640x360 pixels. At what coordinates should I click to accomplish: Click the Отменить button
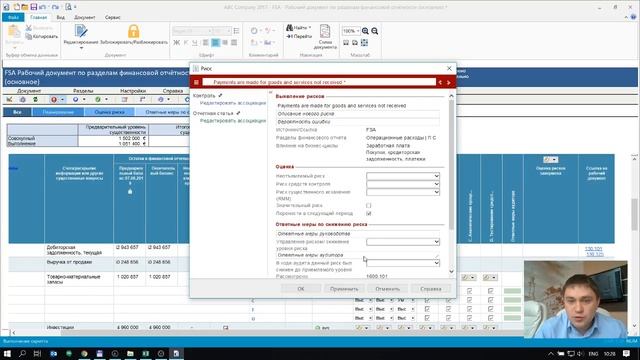pos(387,289)
